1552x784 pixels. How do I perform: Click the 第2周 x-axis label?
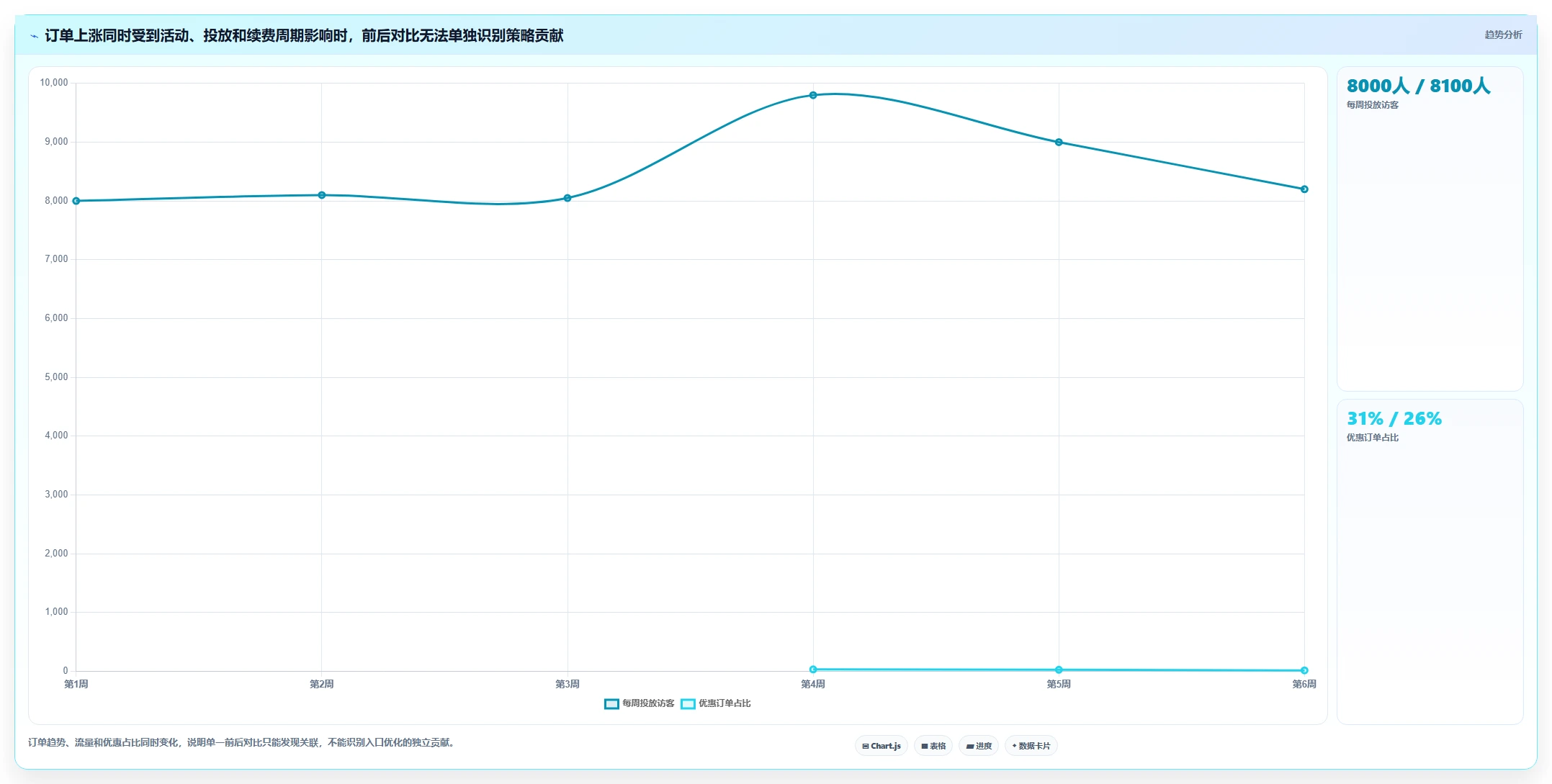click(x=322, y=684)
